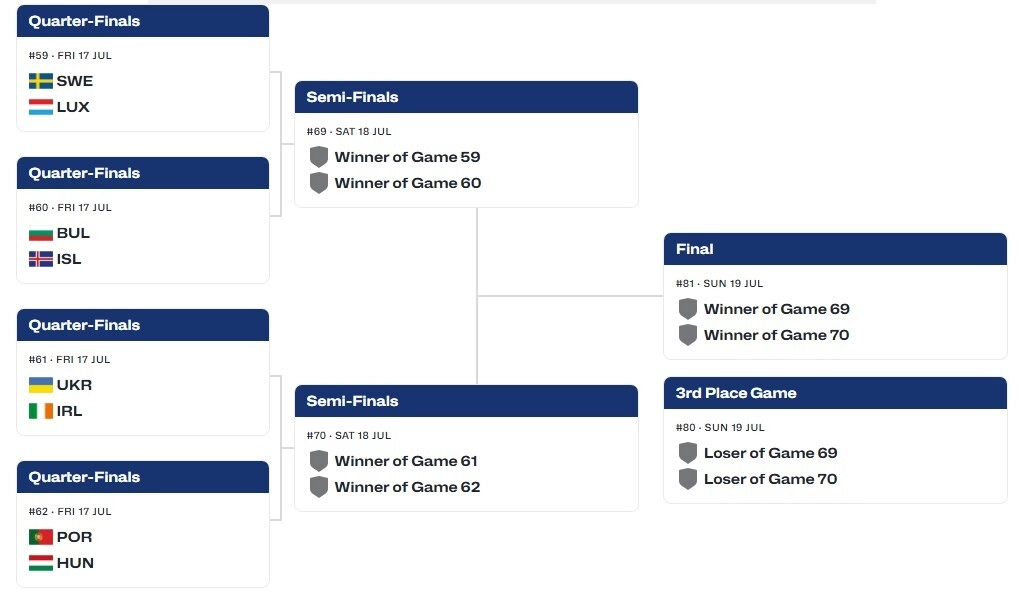Image resolution: width=1032 pixels, height=602 pixels.
Task: Click the Ukraine flag icon
Action: point(41,385)
